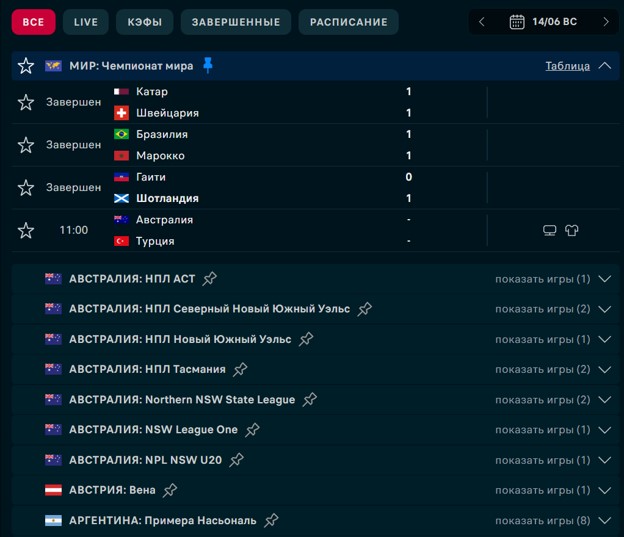Unpin the Чемпионат мира league
The image size is (624, 537).
(208, 65)
